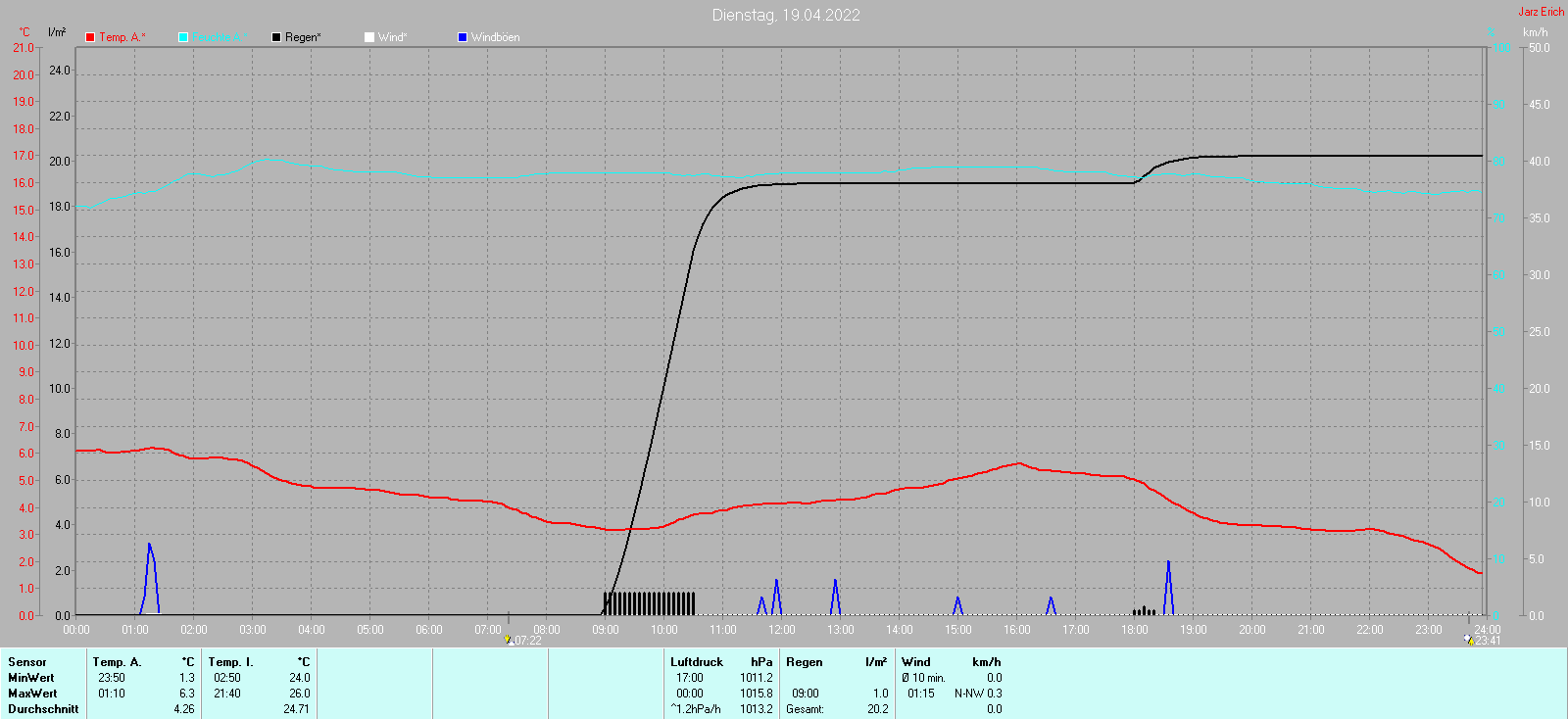Select the Temp. A. average 4.26
The height and width of the screenshot is (719, 1568).
tap(184, 709)
